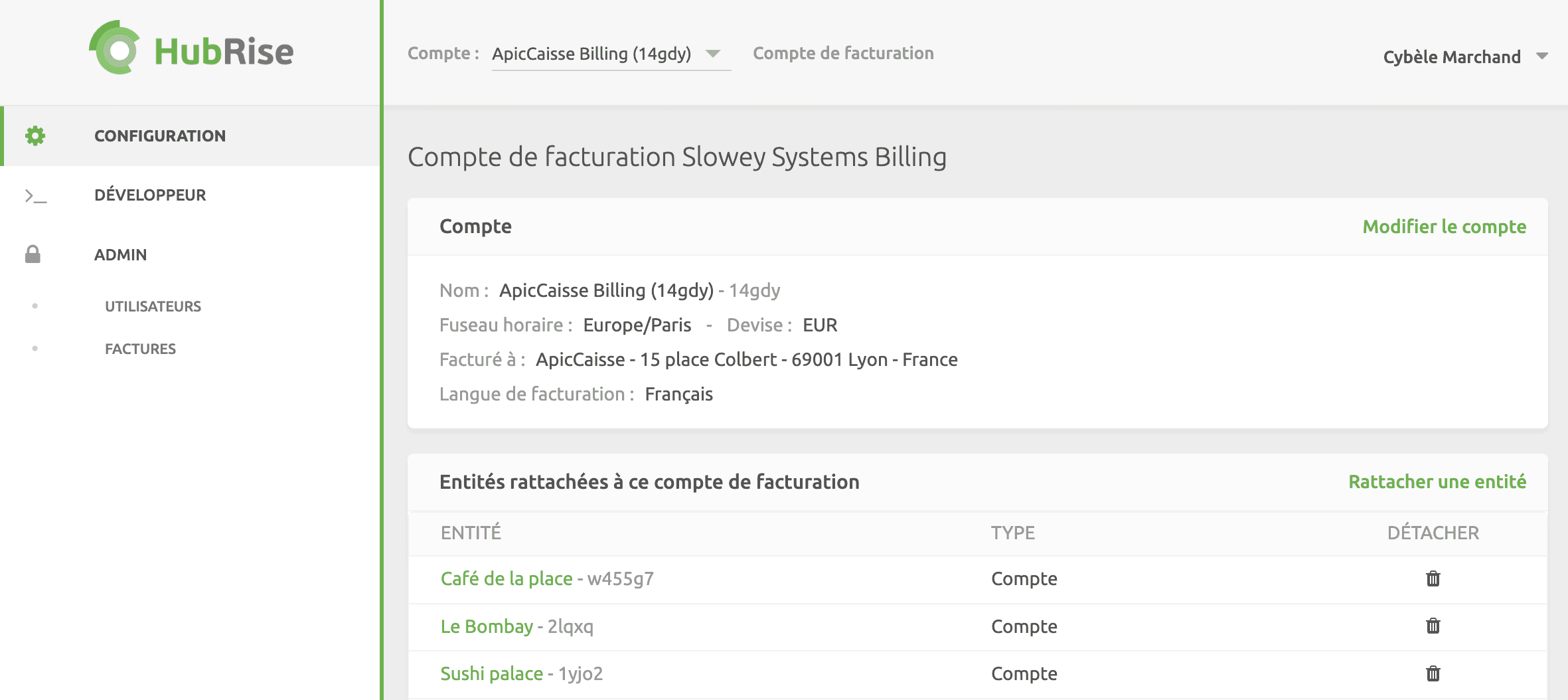This screenshot has width=1568, height=700.
Task: Open the Compte account selector dropdown
Action: 611,54
